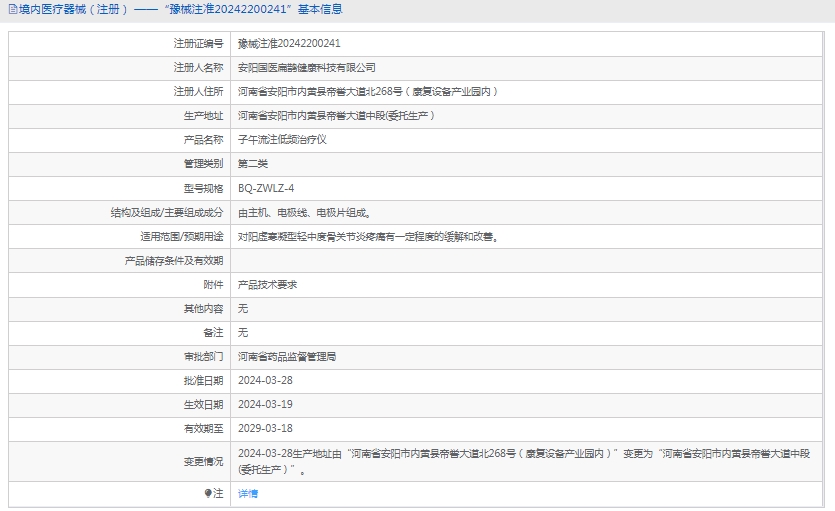Click management category value 第二类

point(253,163)
